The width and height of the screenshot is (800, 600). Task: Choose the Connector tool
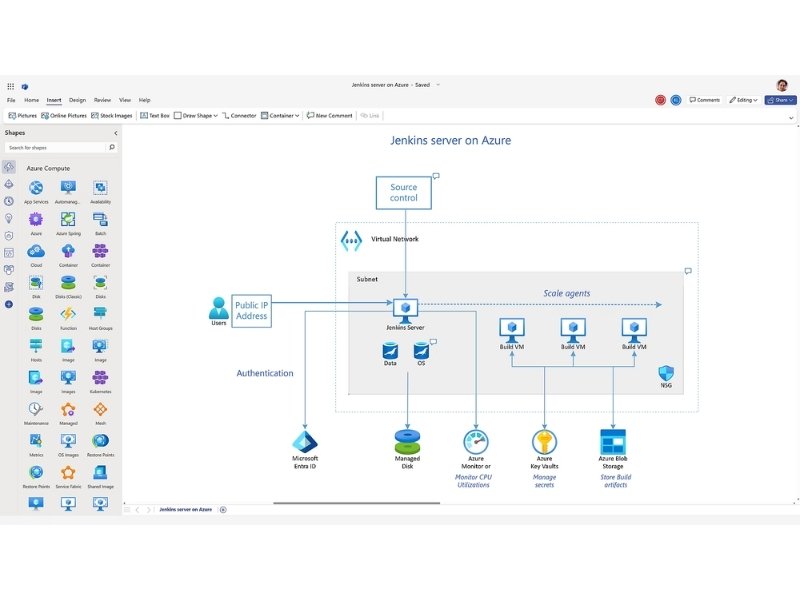[x=239, y=116]
